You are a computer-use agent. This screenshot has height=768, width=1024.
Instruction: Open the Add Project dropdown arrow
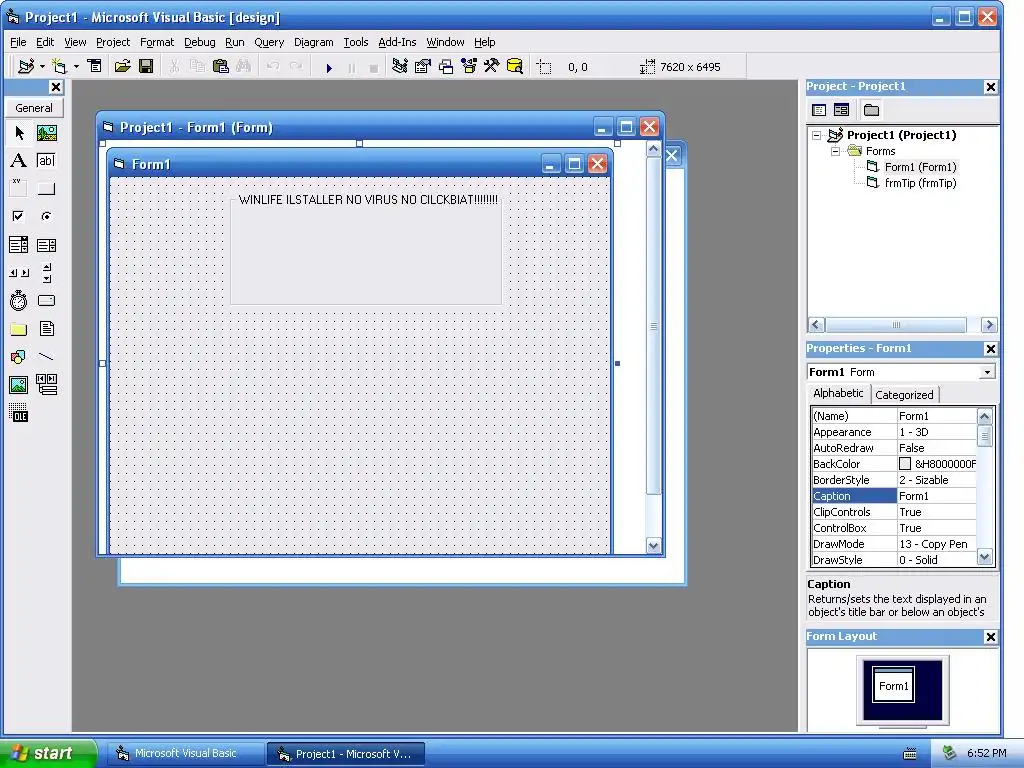(42, 67)
